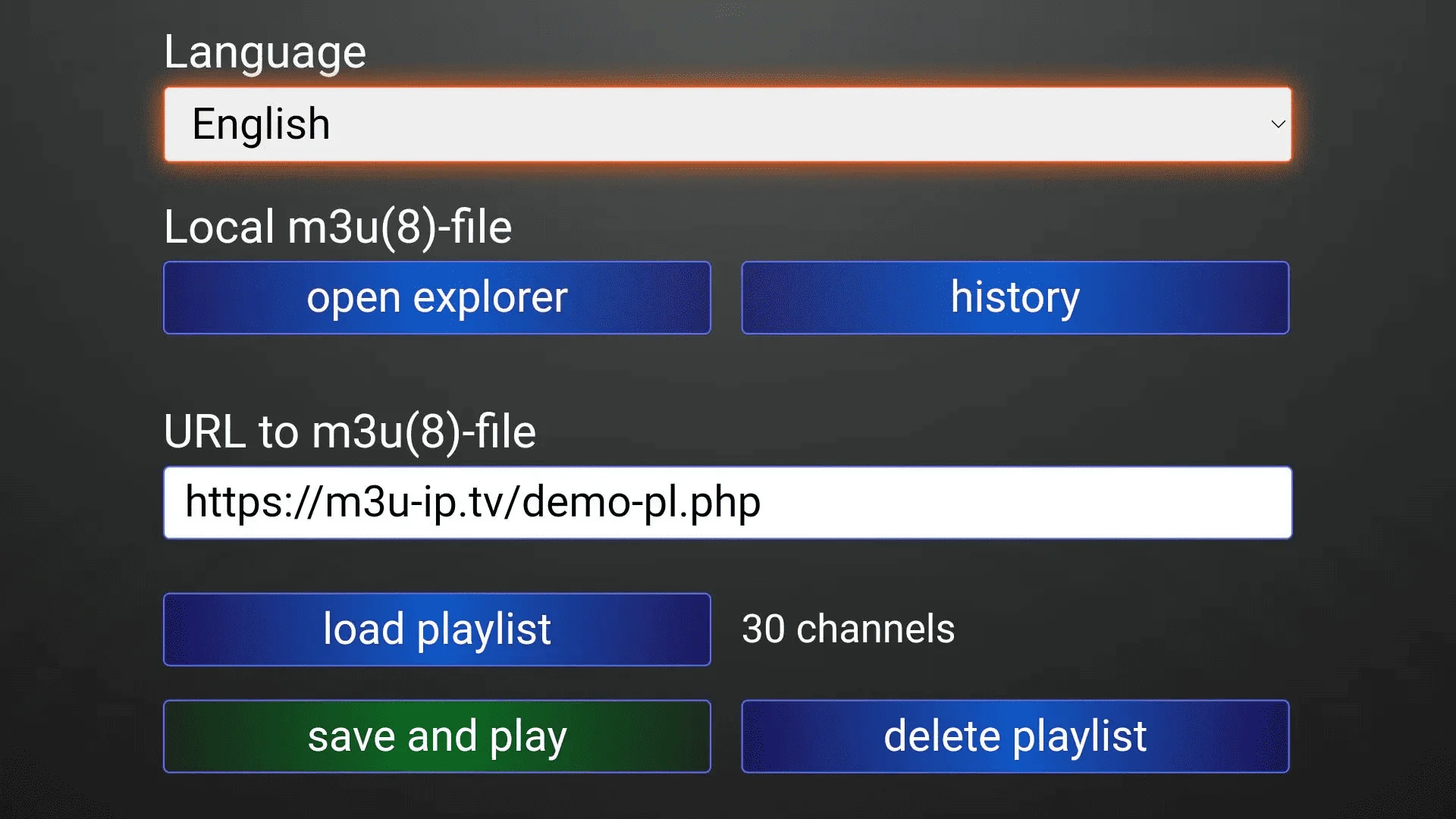This screenshot has width=1456, height=819.
Task: Click the URL to m3u(8)-file heading
Action: coord(350,431)
